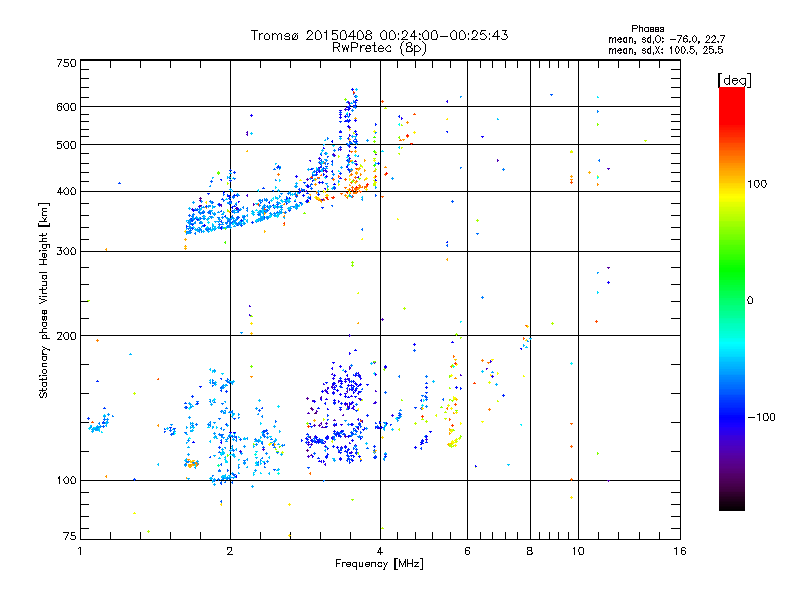
Task: Click the y-axis "750" tick label
Action: pyautogui.click(x=66, y=63)
